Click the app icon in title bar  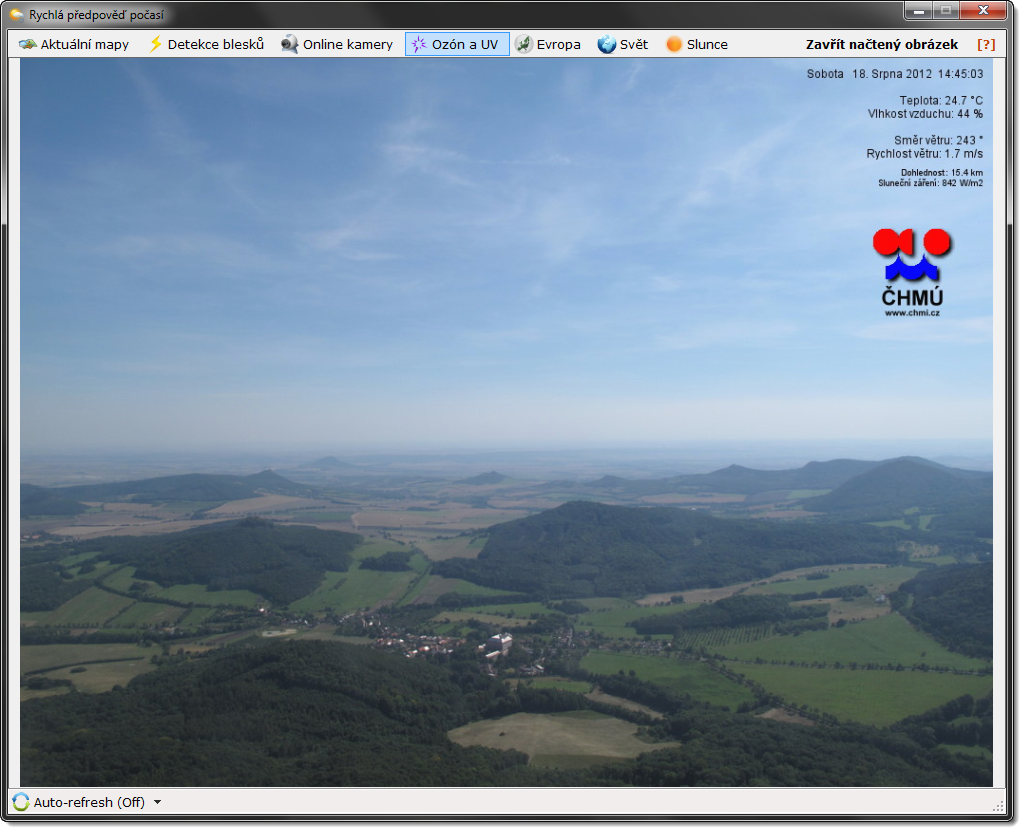click(x=17, y=15)
